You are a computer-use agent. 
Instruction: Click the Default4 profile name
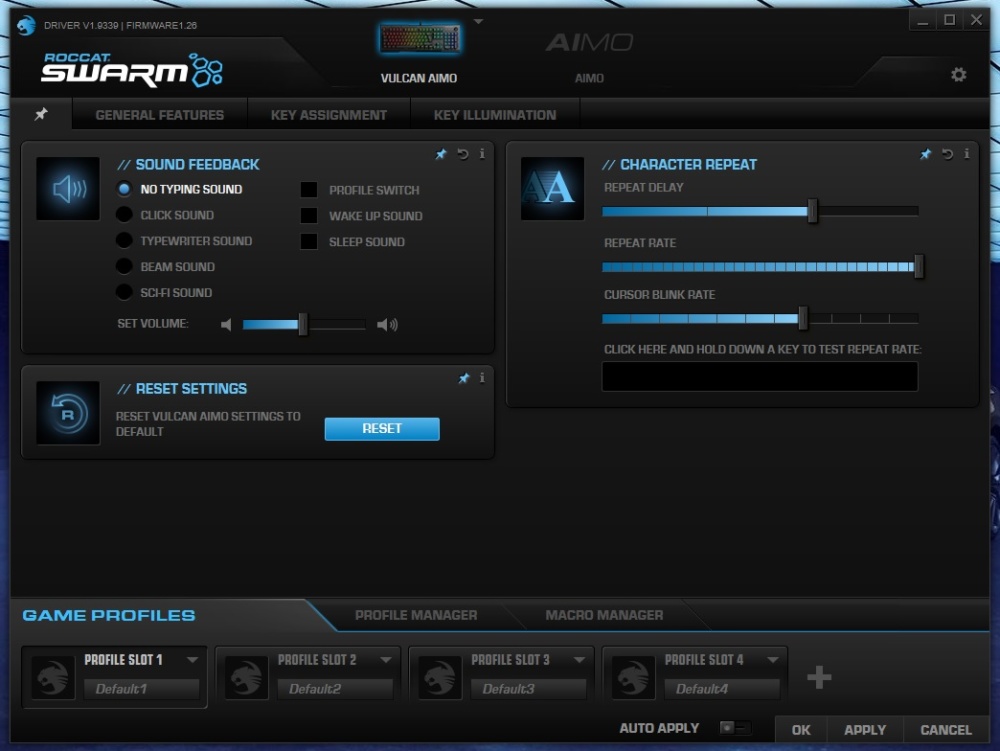pyautogui.click(x=722, y=689)
